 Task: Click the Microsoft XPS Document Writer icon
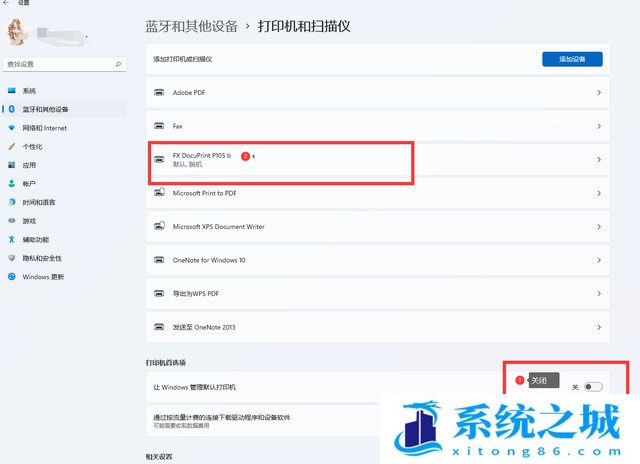159,226
